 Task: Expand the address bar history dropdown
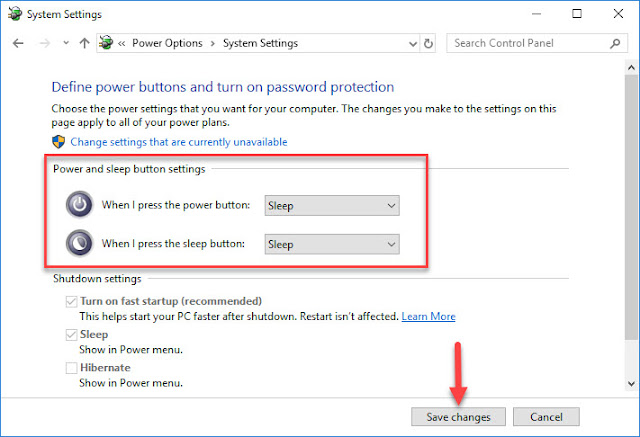click(413, 44)
